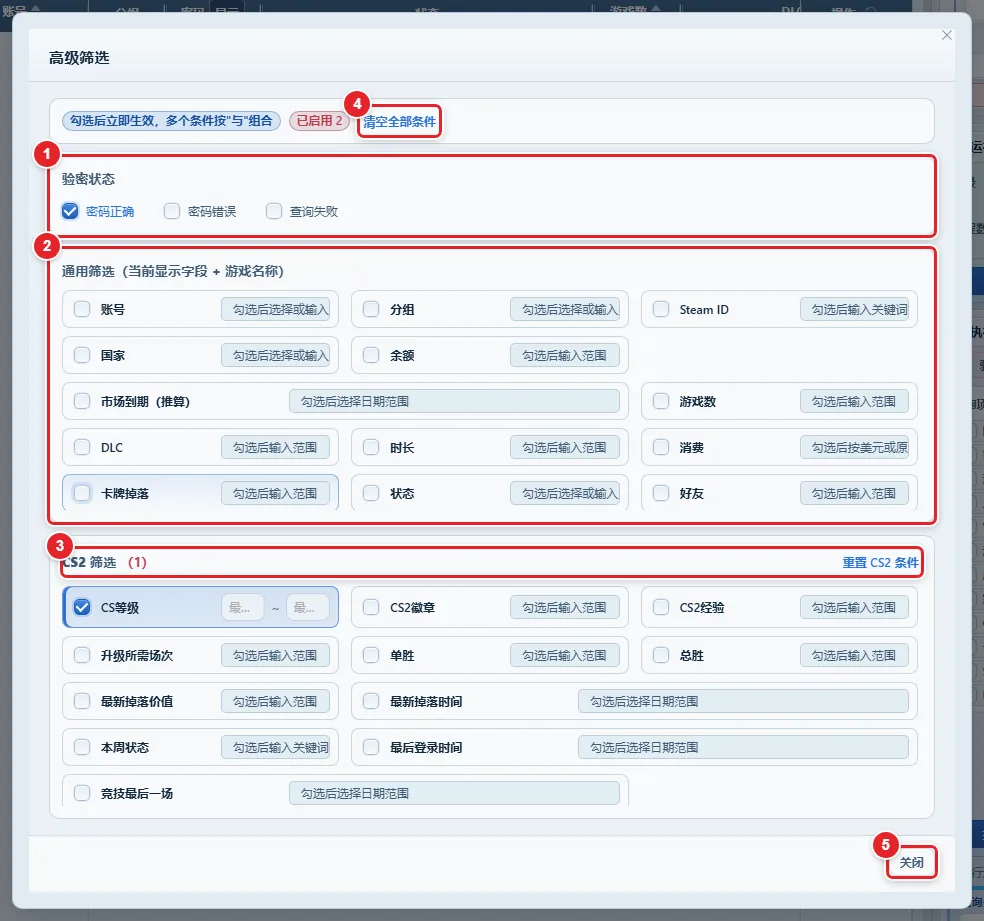
Task: Click the 卡牌掉落 range input field
Action: pos(275,493)
